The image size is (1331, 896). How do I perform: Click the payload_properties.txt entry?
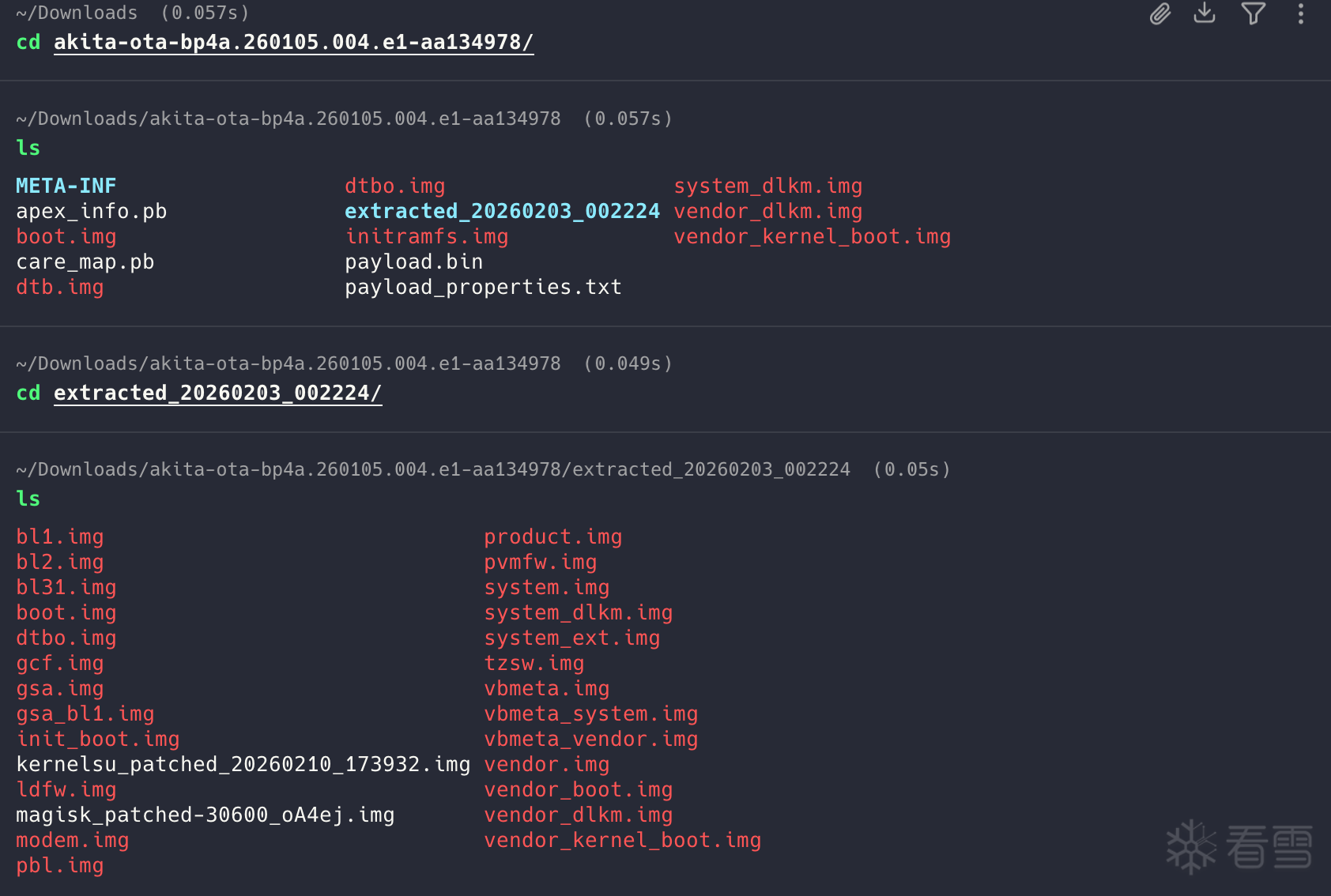[x=483, y=287]
